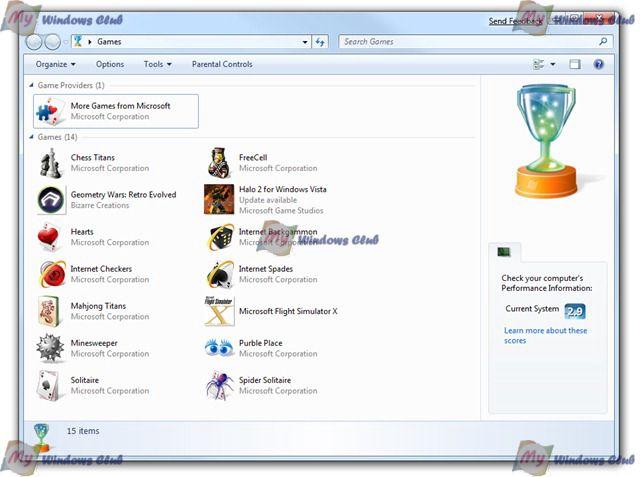Click the Spider Solitaire title text
This screenshot has width=640, height=477.
click(265, 380)
